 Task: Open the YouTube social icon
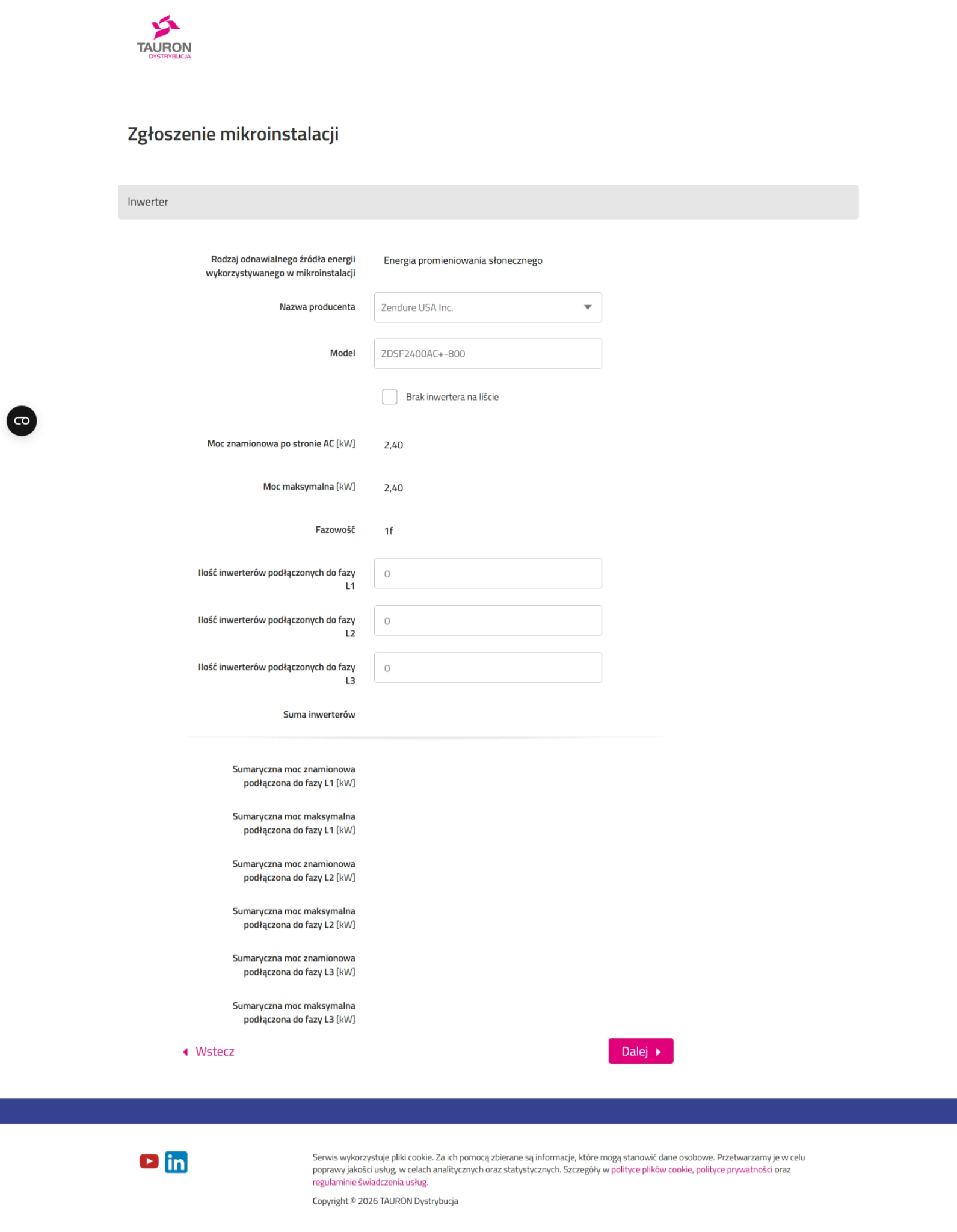click(149, 1161)
